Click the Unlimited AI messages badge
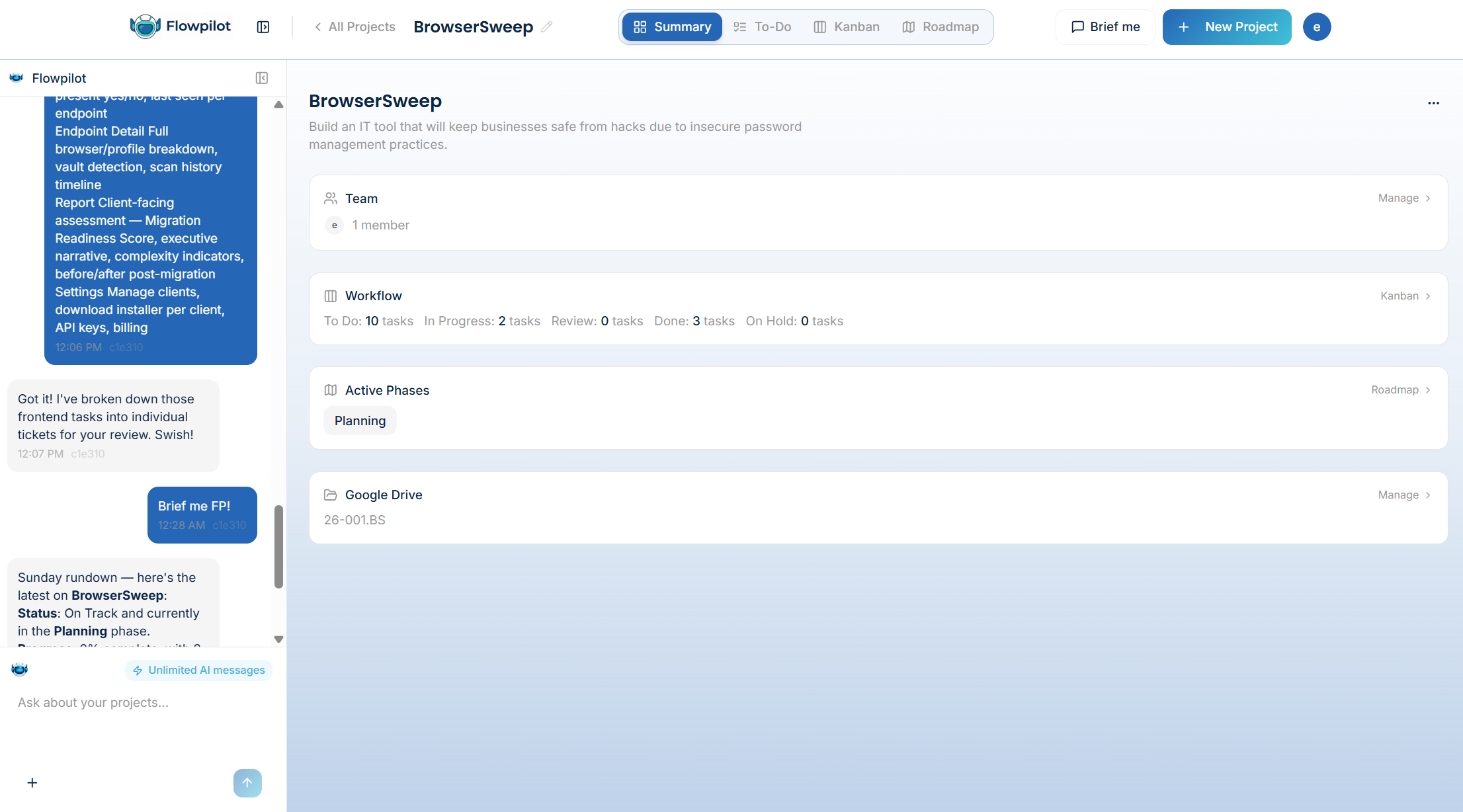 (198, 670)
